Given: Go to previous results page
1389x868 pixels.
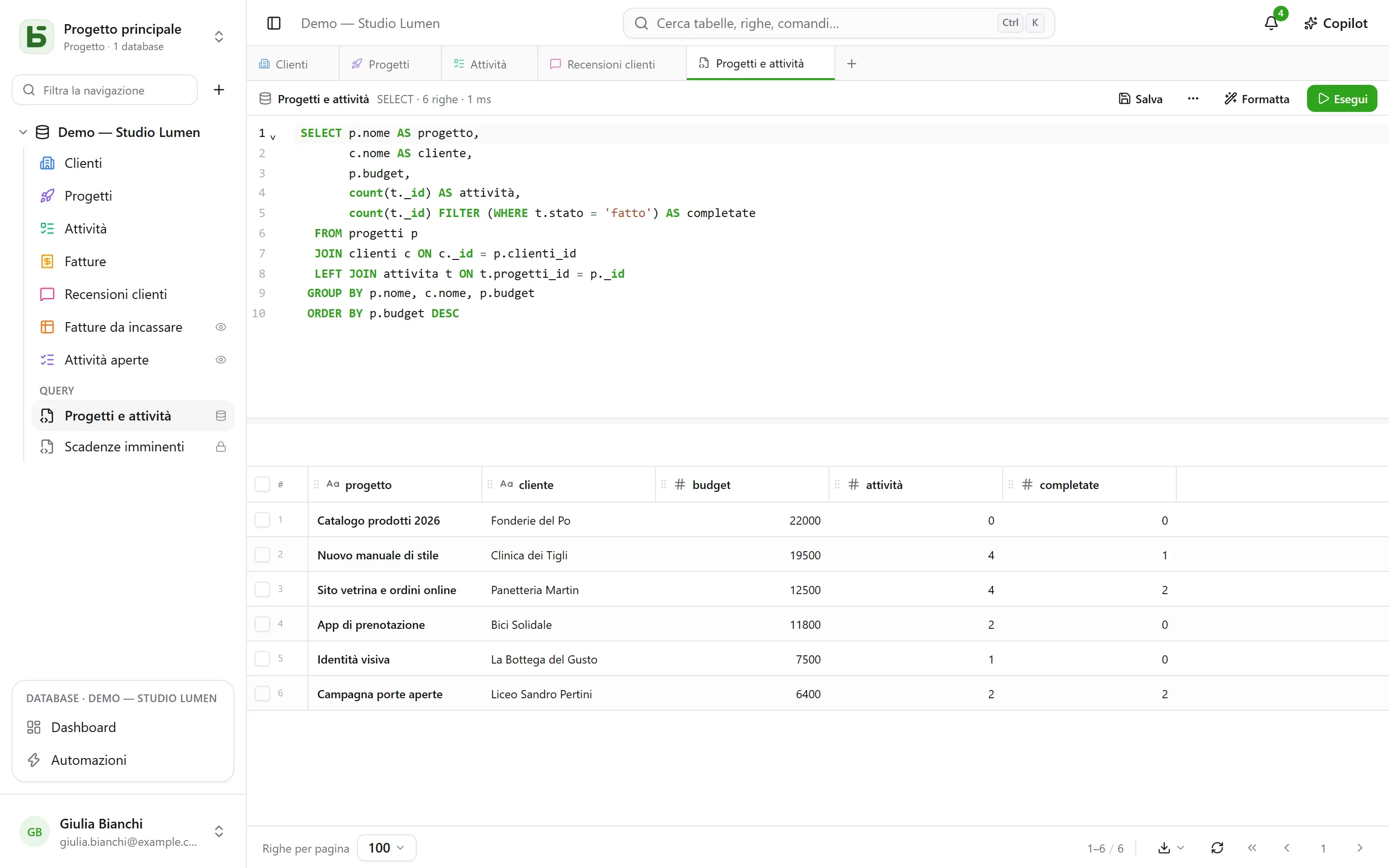Looking at the screenshot, I should point(1287,847).
